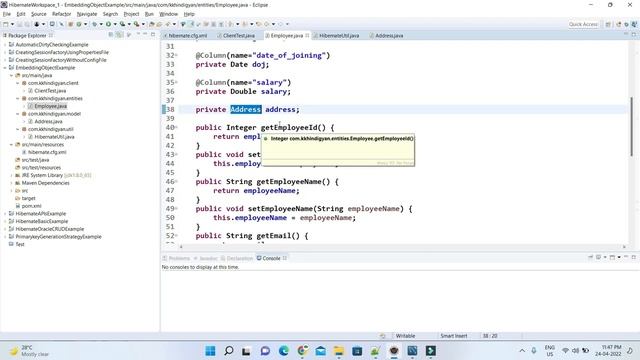The width and height of the screenshot is (640, 360).
Task: Switch to the ClientTest.java editor tab
Action: [238, 36]
